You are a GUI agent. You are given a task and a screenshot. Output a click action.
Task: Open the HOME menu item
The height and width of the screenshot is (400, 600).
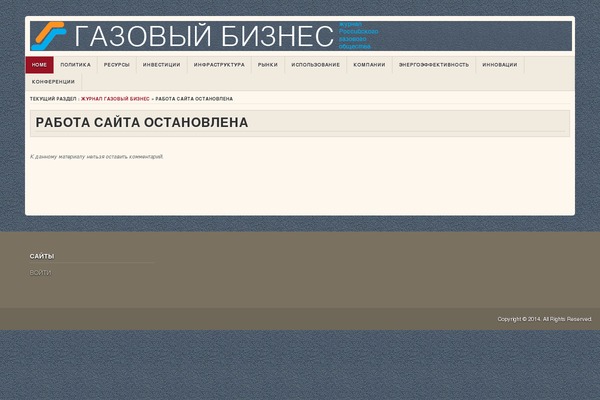(x=39, y=65)
